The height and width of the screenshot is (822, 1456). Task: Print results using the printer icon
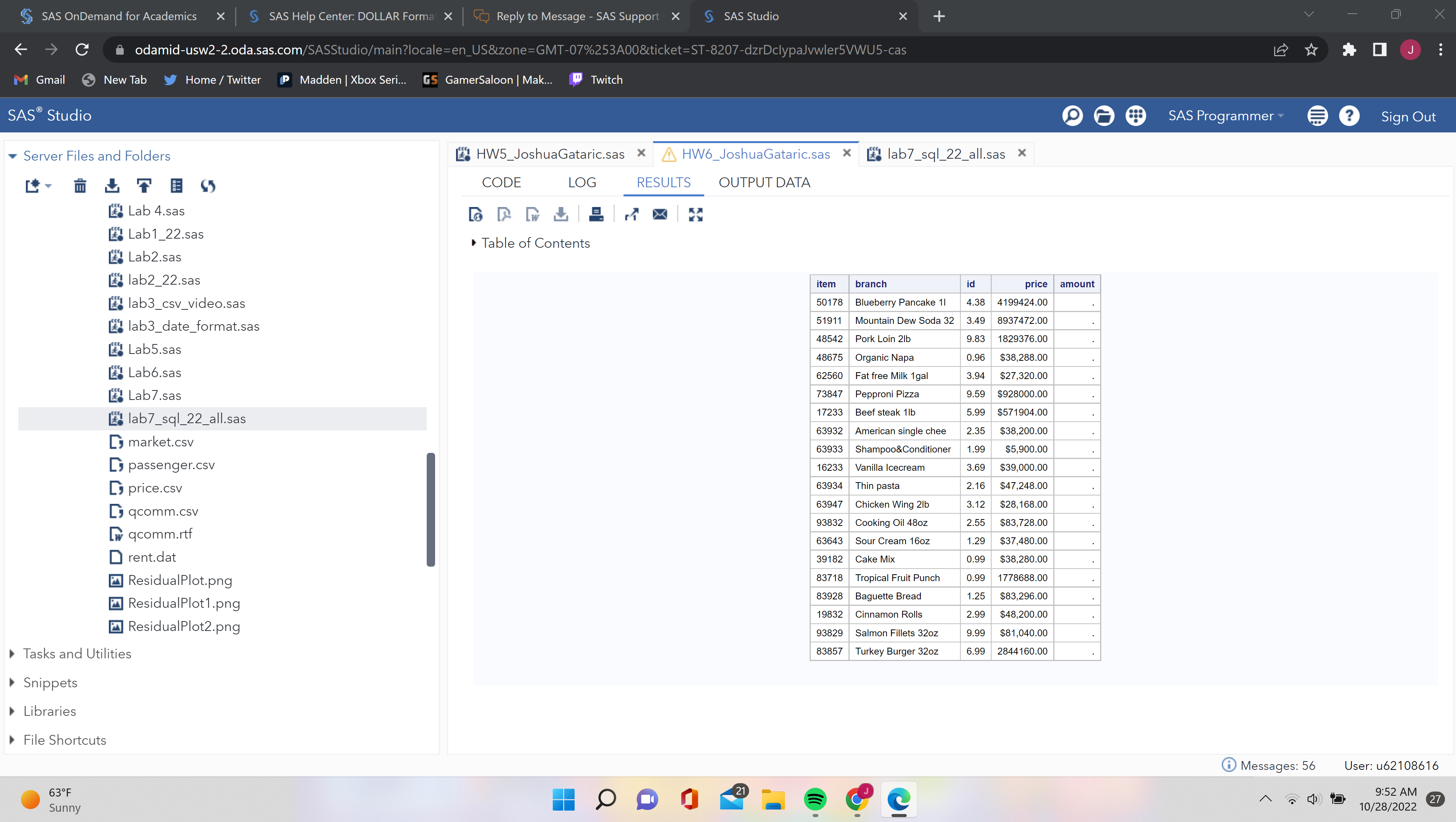(x=596, y=215)
